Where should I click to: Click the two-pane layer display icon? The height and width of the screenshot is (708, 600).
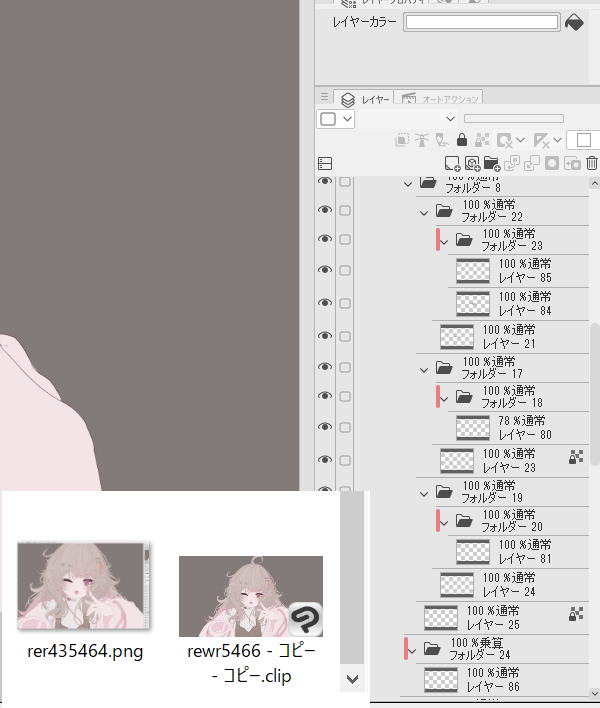pos(325,163)
